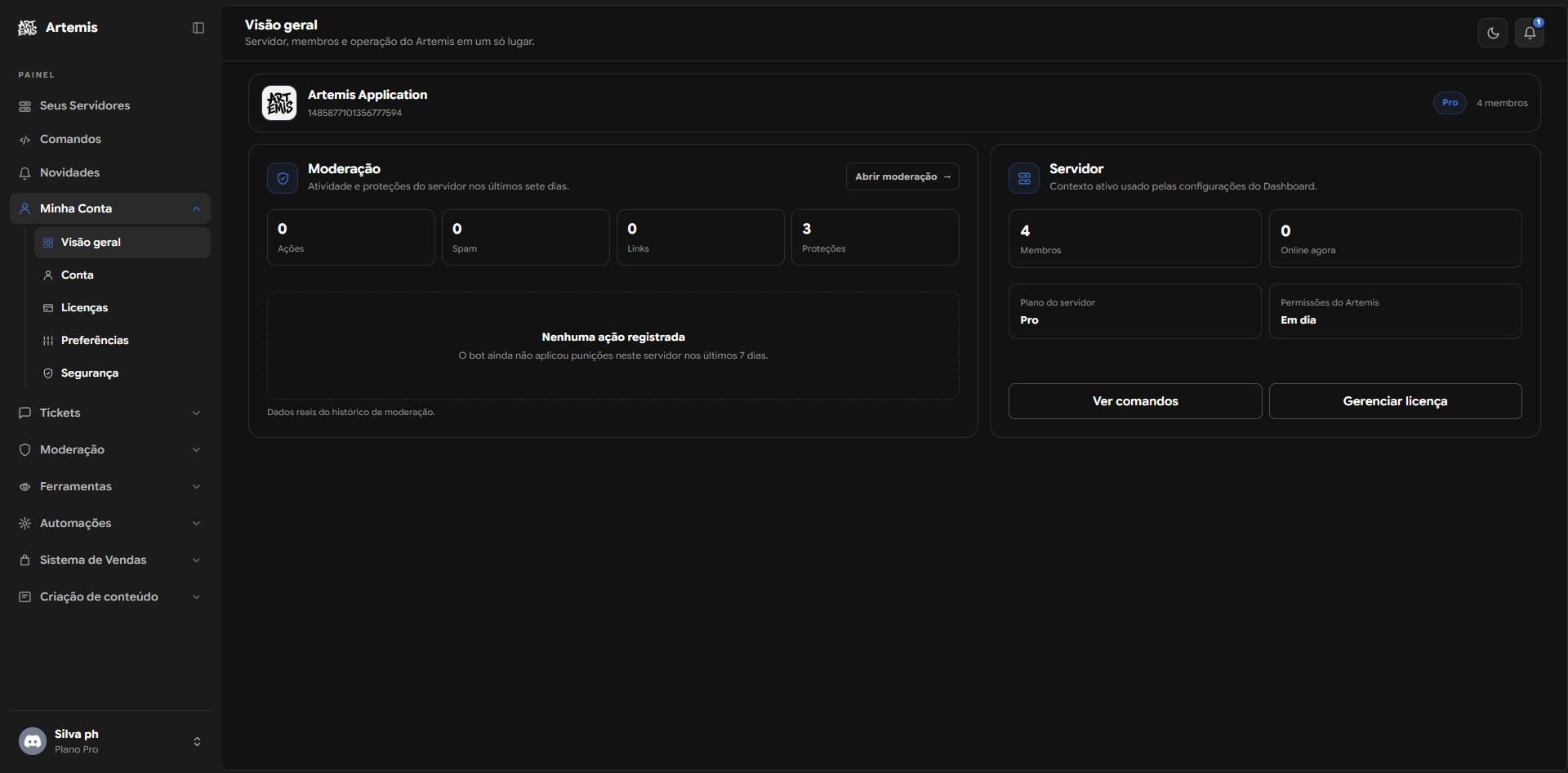Click the Artemis logo icon in sidebar header

[27, 28]
